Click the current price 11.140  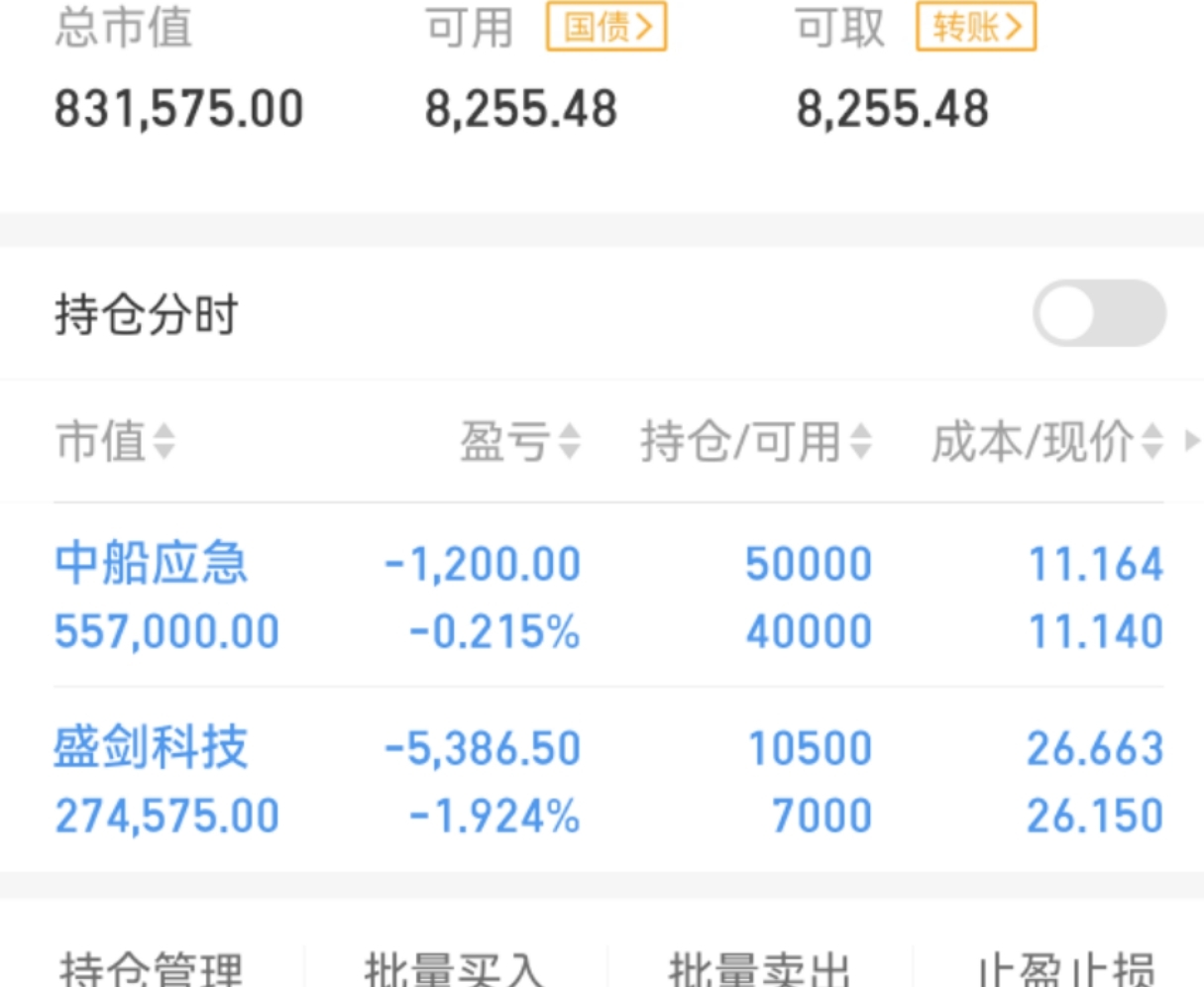click(x=1096, y=631)
